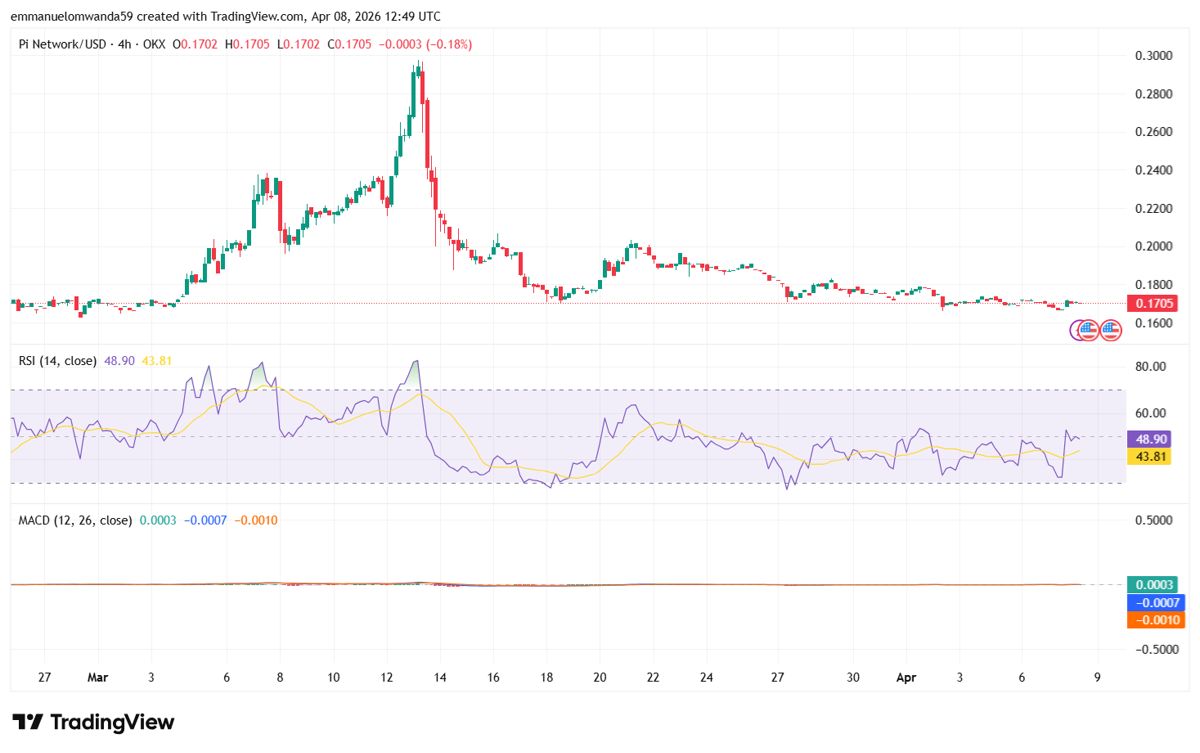Click the 0.2400 price axis label
1200x753 pixels.
1153,170
